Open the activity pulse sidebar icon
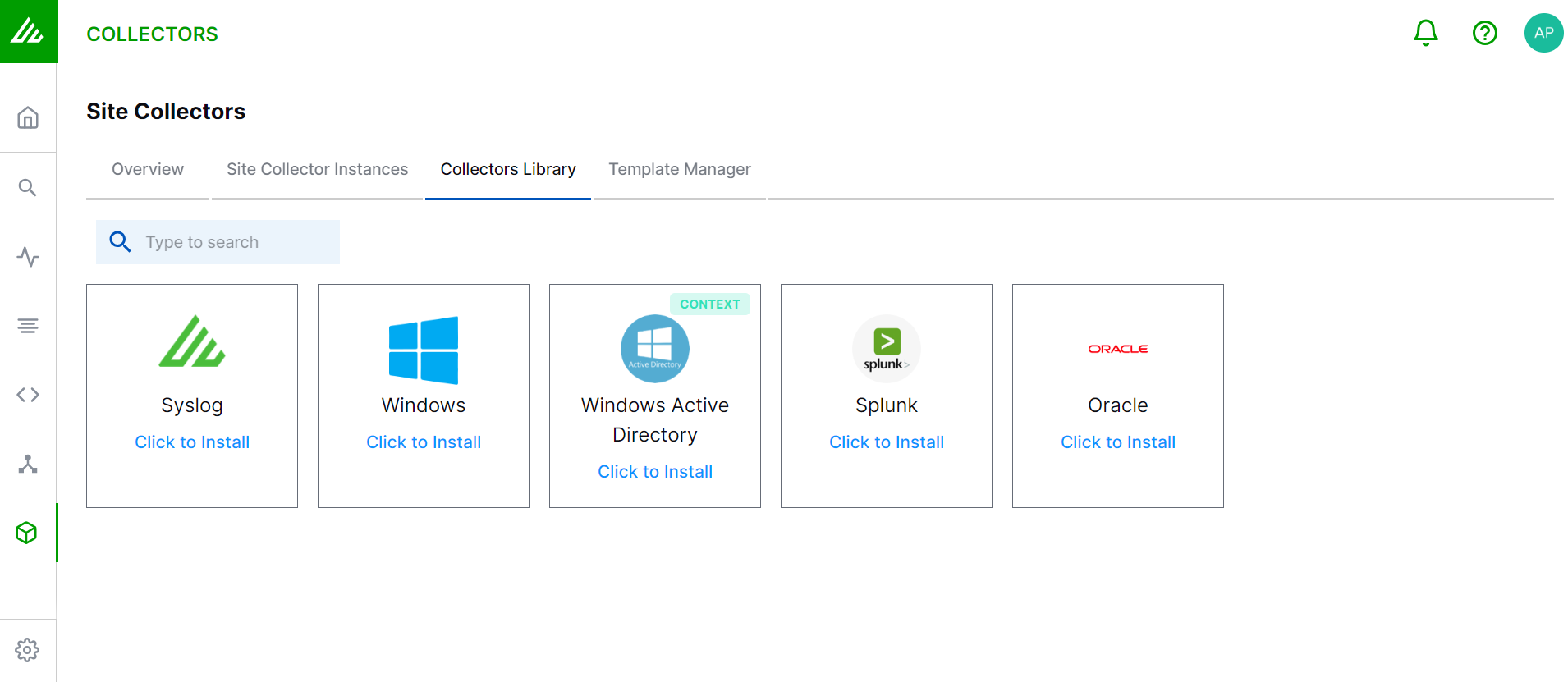The image size is (1568, 682). tap(28, 257)
